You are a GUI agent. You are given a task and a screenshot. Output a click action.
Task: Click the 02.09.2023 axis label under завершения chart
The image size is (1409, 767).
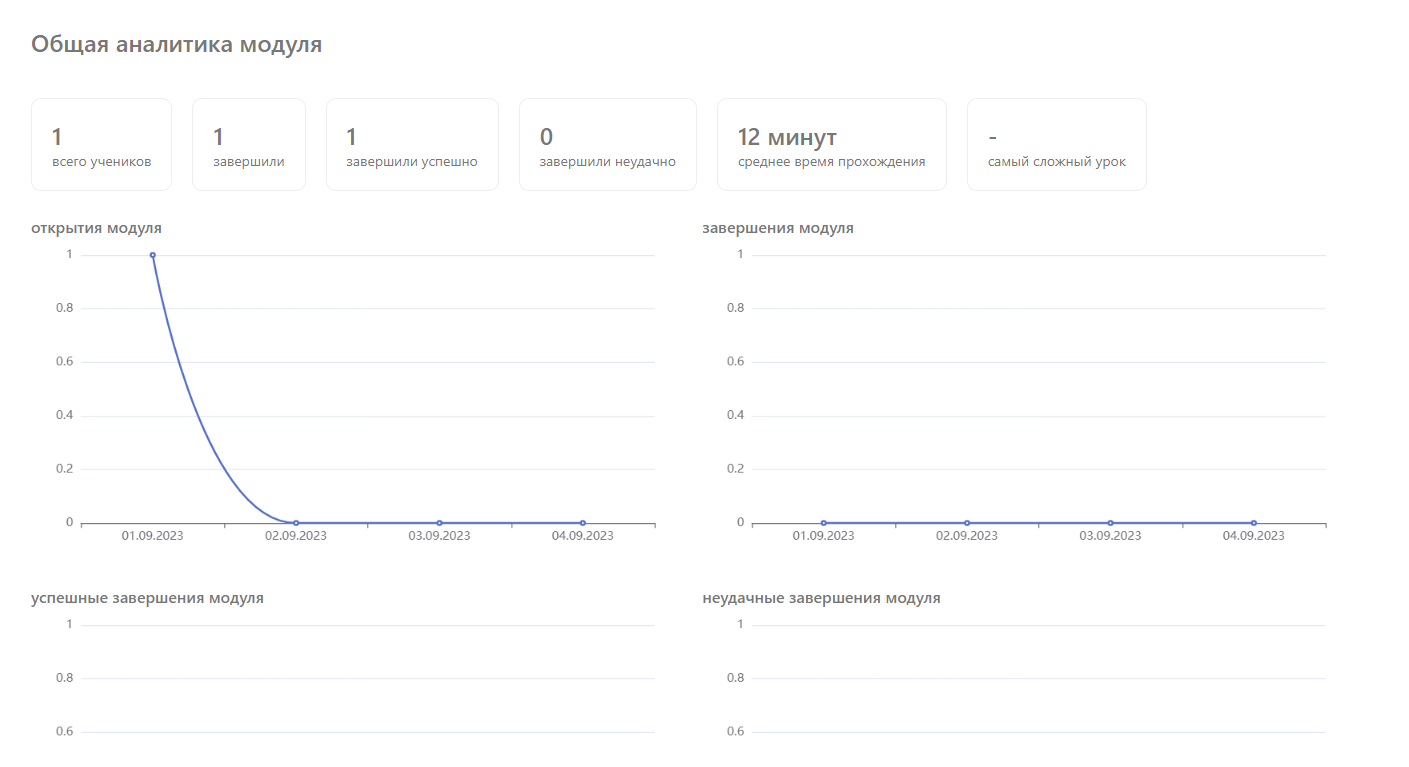pyautogui.click(x=967, y=536)
